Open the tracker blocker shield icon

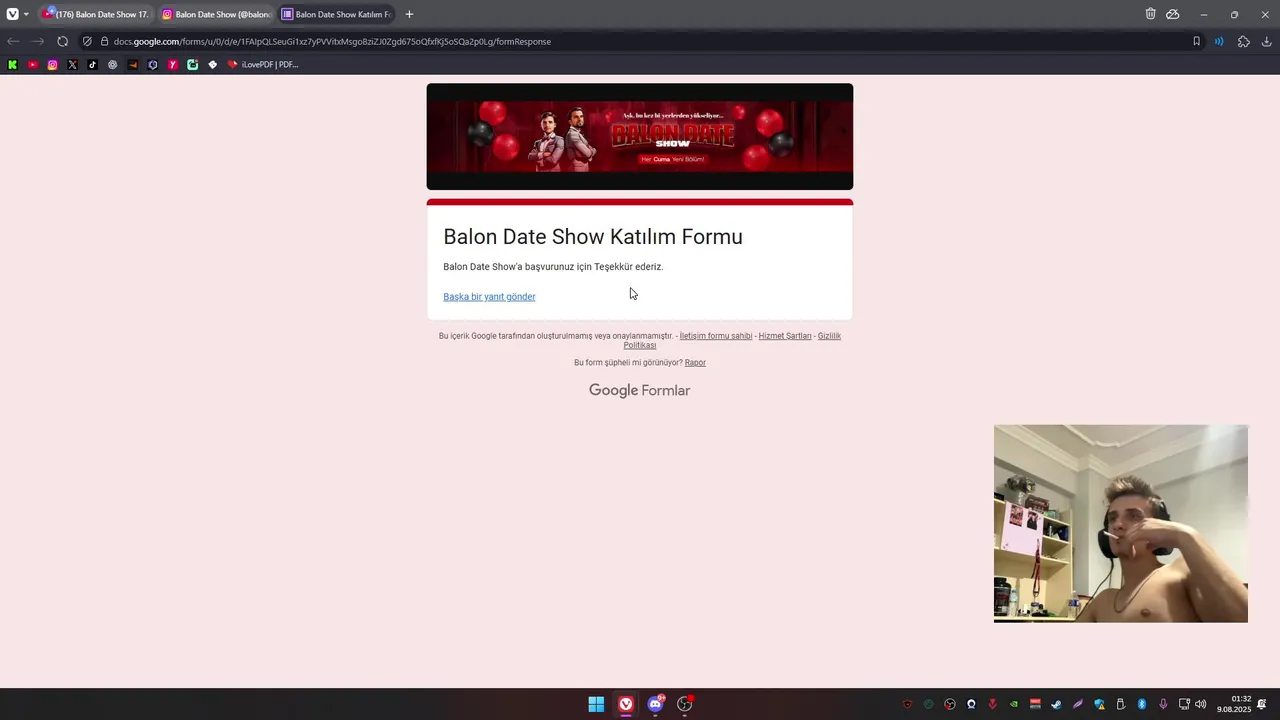87,41
